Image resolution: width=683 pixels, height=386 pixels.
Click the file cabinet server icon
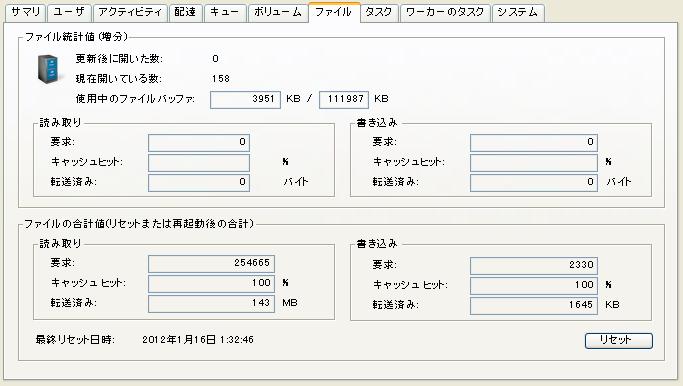tap(48, 69)
